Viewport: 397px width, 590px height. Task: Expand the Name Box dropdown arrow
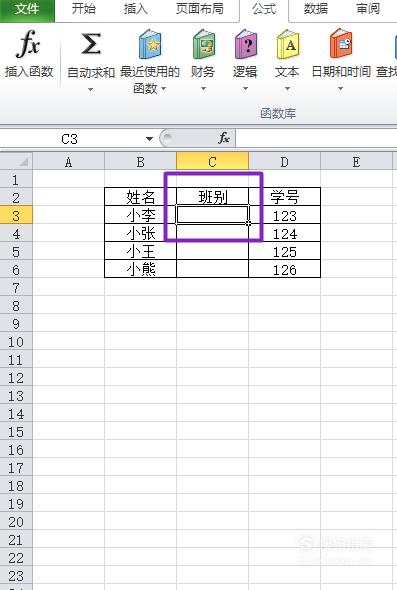(149, 139)
